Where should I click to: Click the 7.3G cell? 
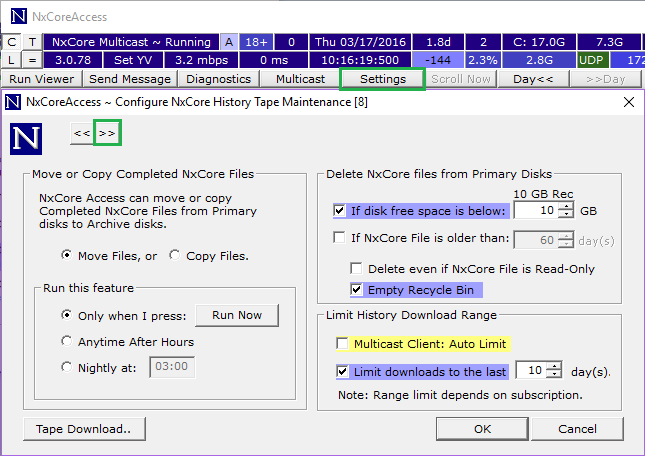[x=609, y=42]
